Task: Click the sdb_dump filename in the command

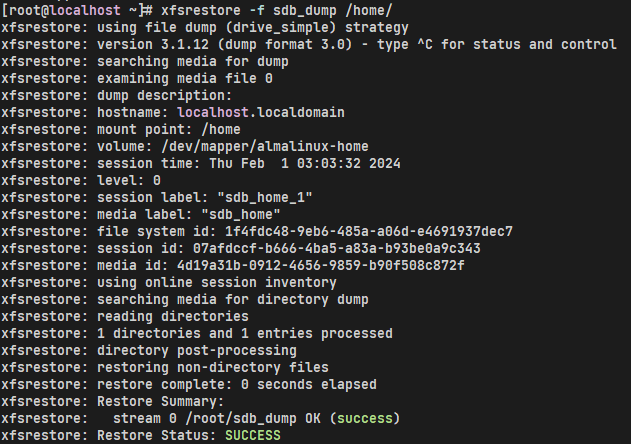Action: click(284, 10)
